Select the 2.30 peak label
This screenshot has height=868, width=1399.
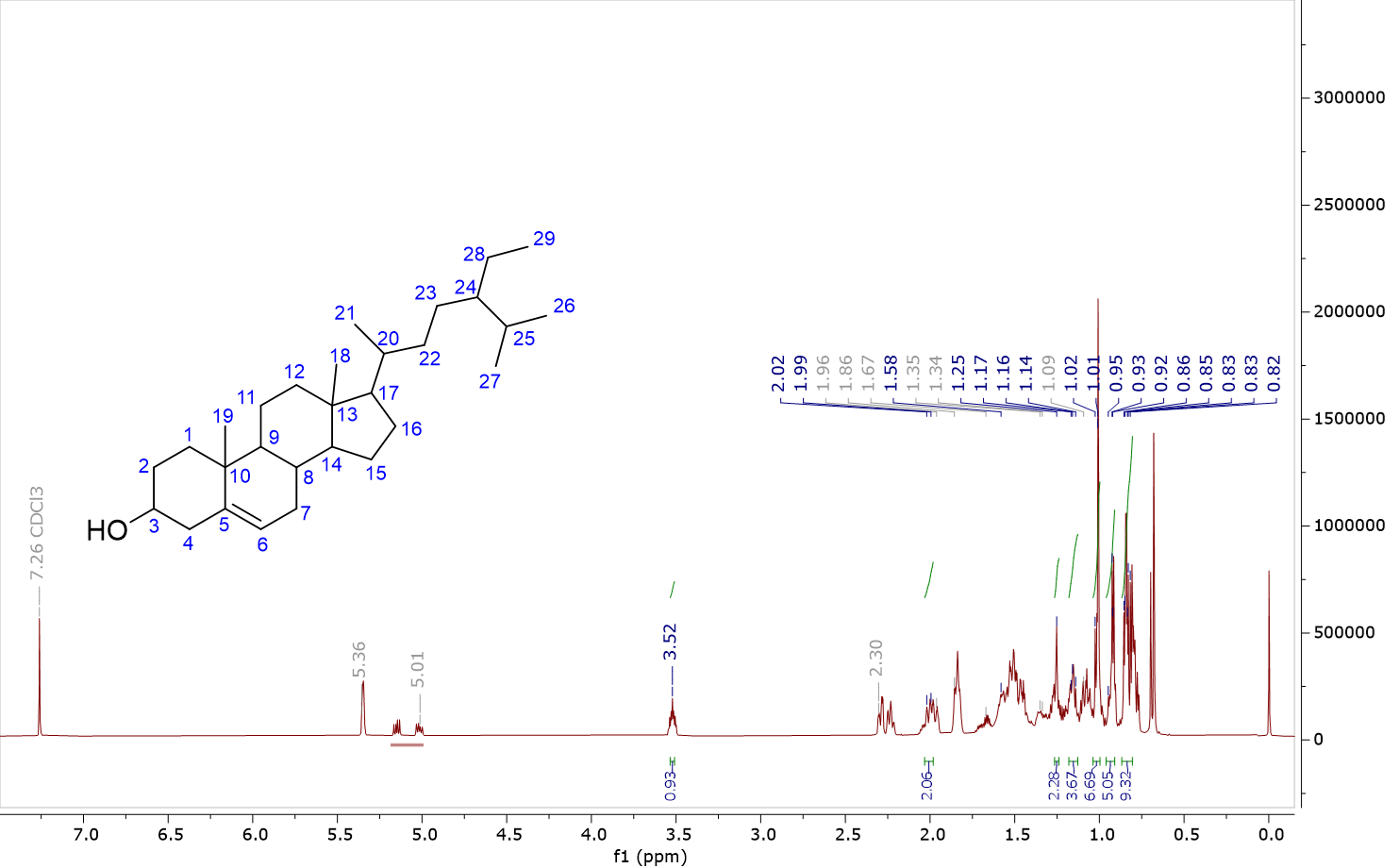pyautogui.click(x=876, y=658)
